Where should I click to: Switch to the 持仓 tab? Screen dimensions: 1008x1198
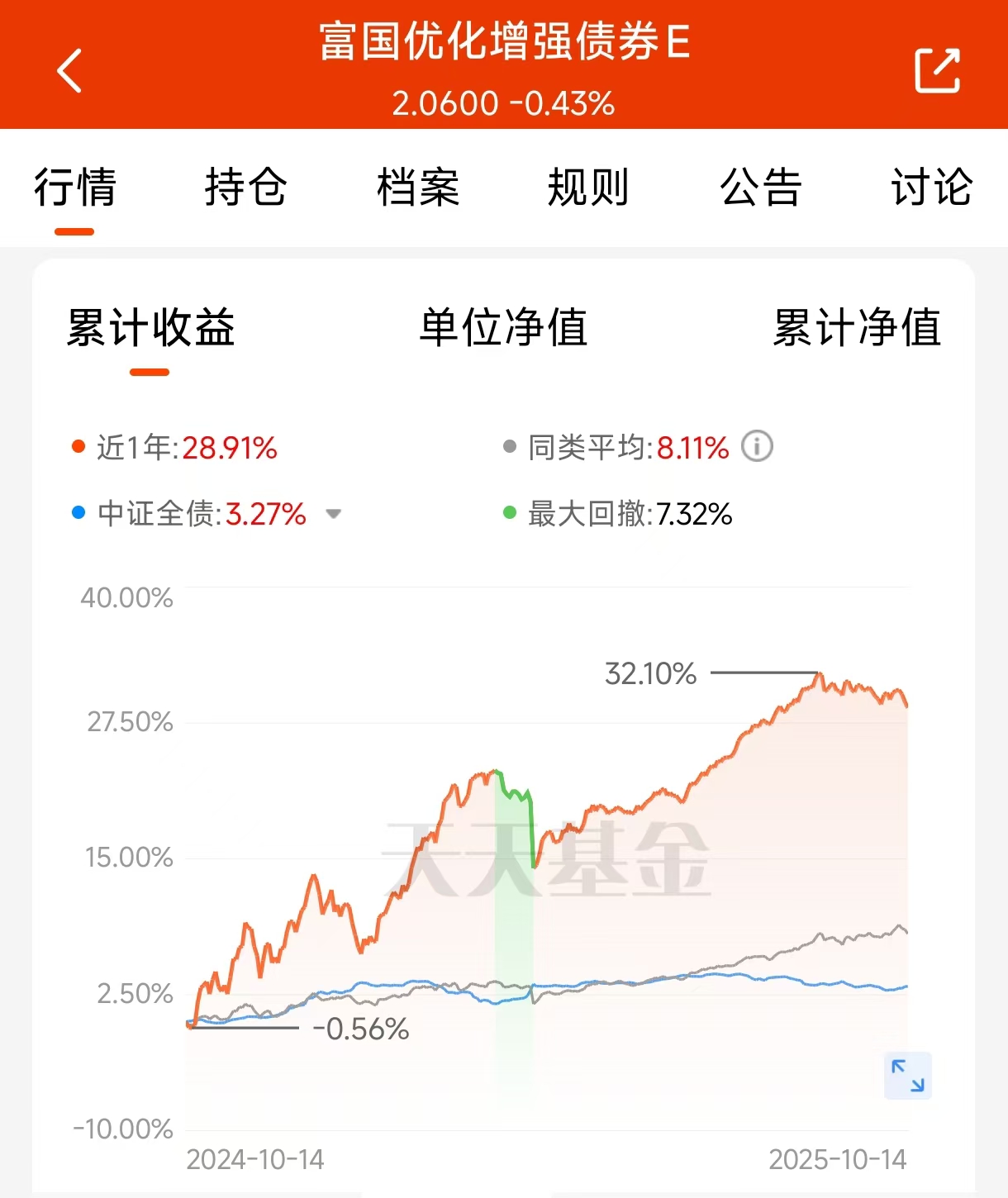click(245, 187)
